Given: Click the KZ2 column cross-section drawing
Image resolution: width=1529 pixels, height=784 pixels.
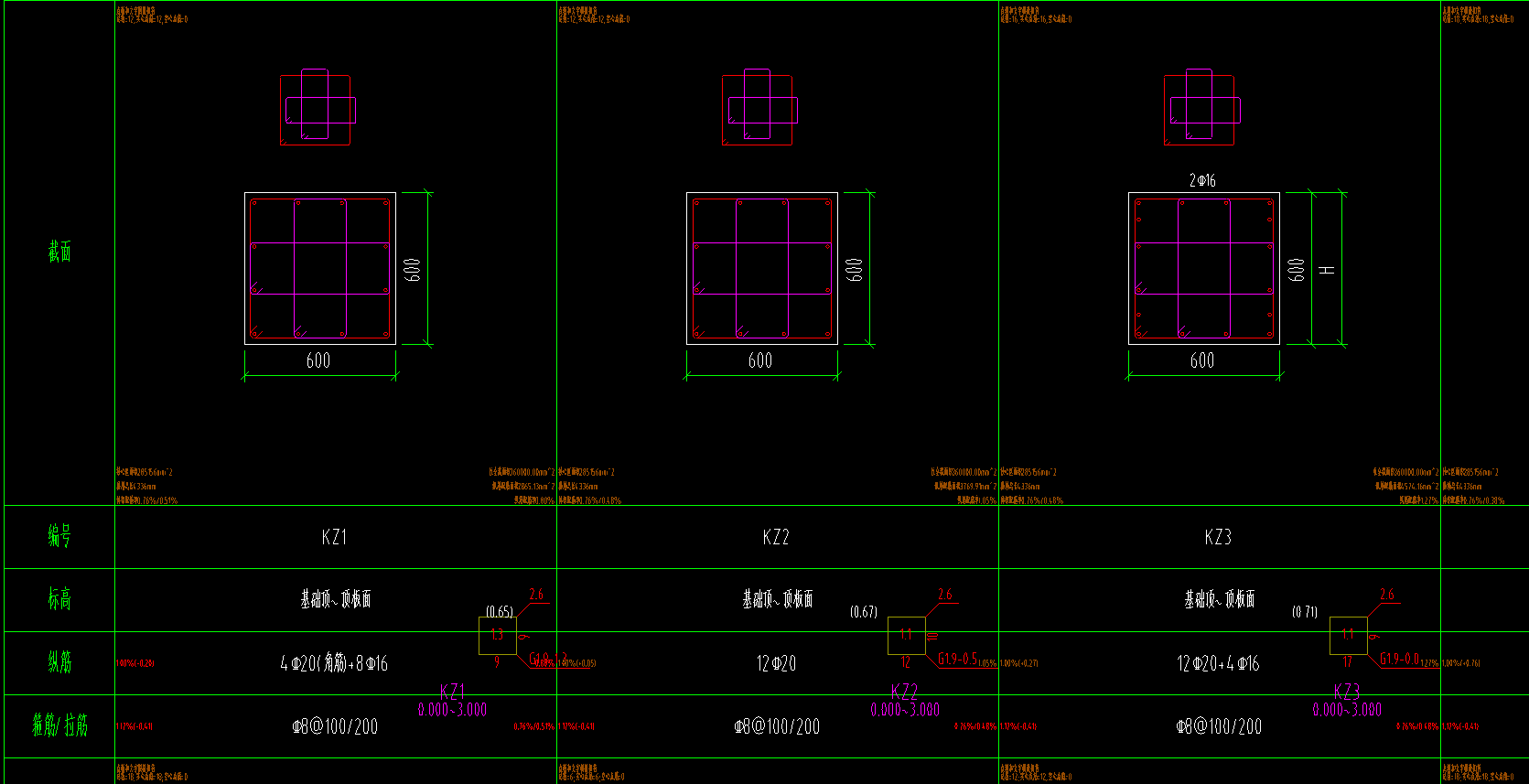Looking at the screenshot, I should (762, 268).
